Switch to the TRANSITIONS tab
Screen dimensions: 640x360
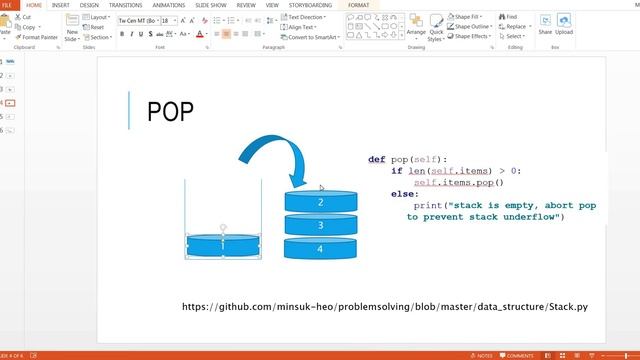coord(125,5)
